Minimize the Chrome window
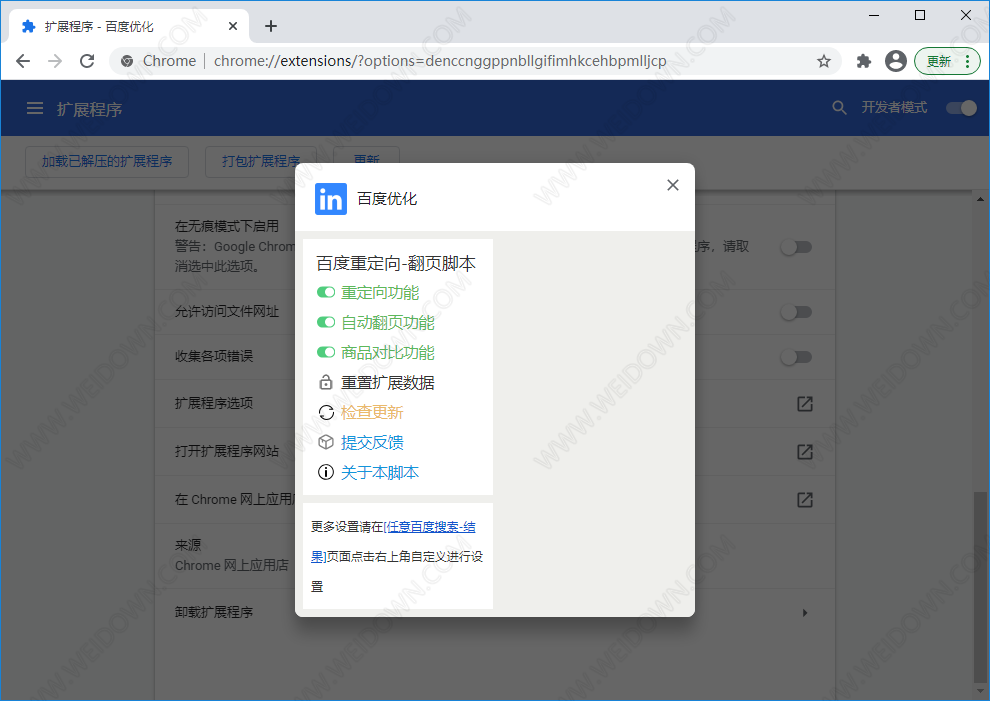The width and height of the screenshot is (990, 701). (874, 15)
